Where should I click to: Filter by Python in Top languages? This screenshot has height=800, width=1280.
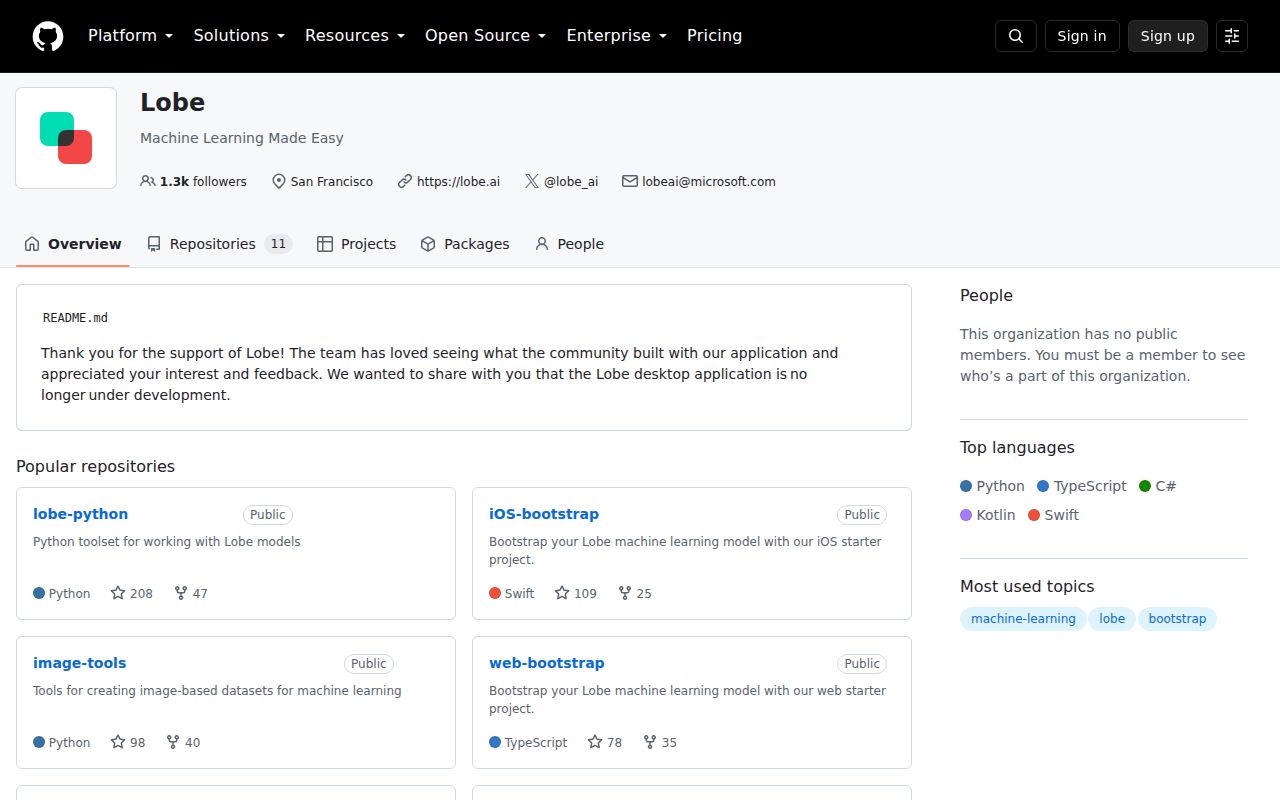coord(992,486)
